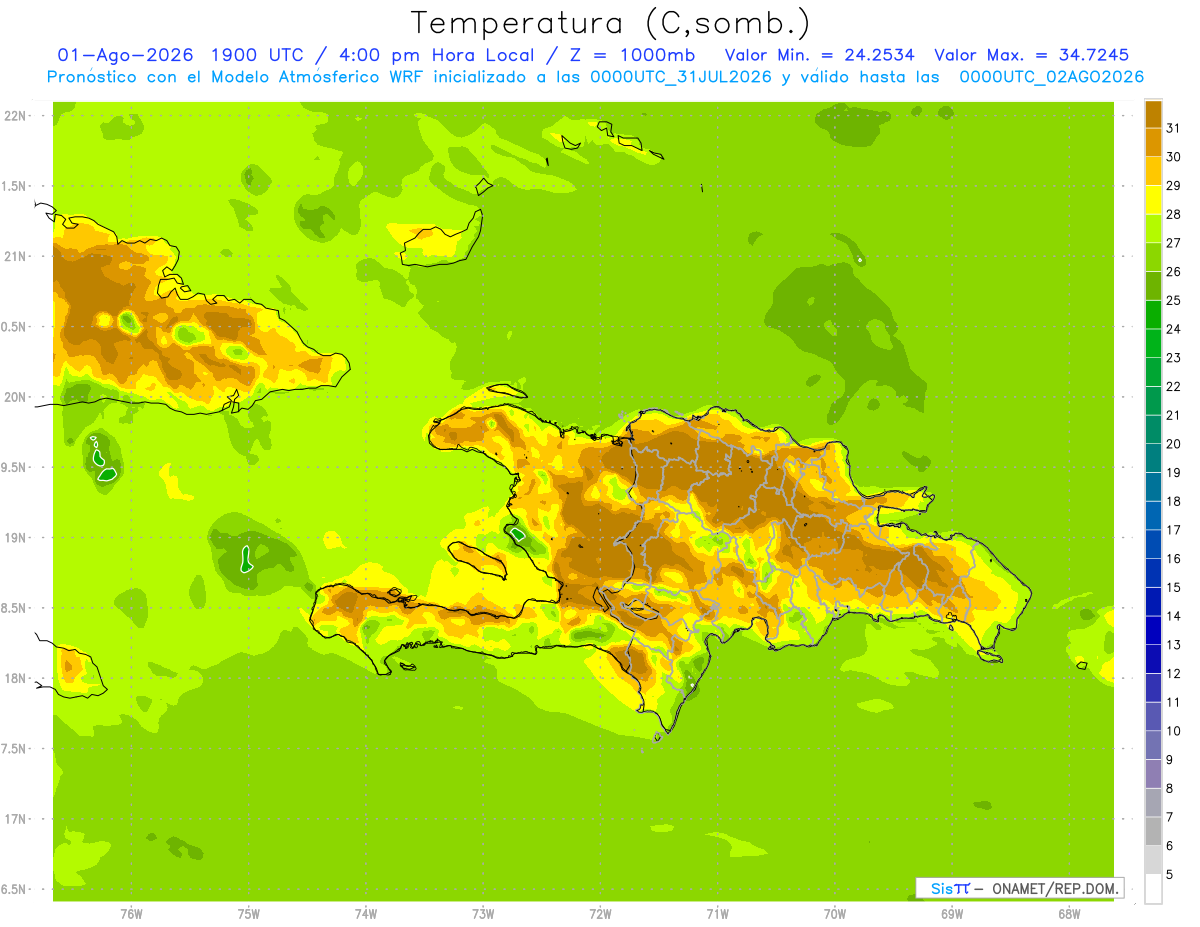
Task: Click the '18N' latitude label
Action: pyautogui.click(x=15, y=678)
